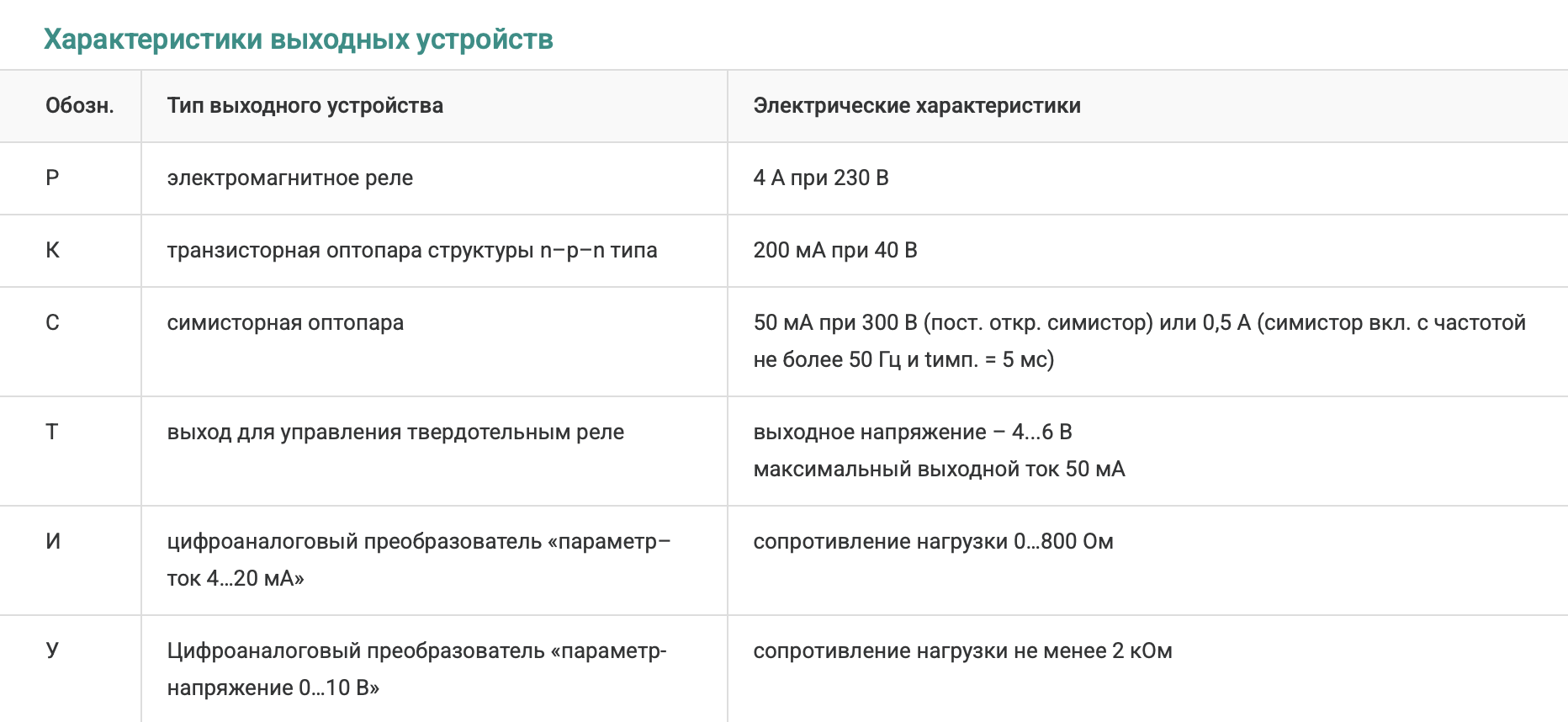Click "сопротивление нагрузки 0...800 Ом" cell
The width and height of the screenshot is (1568, 722).
(x=933, y=542)
